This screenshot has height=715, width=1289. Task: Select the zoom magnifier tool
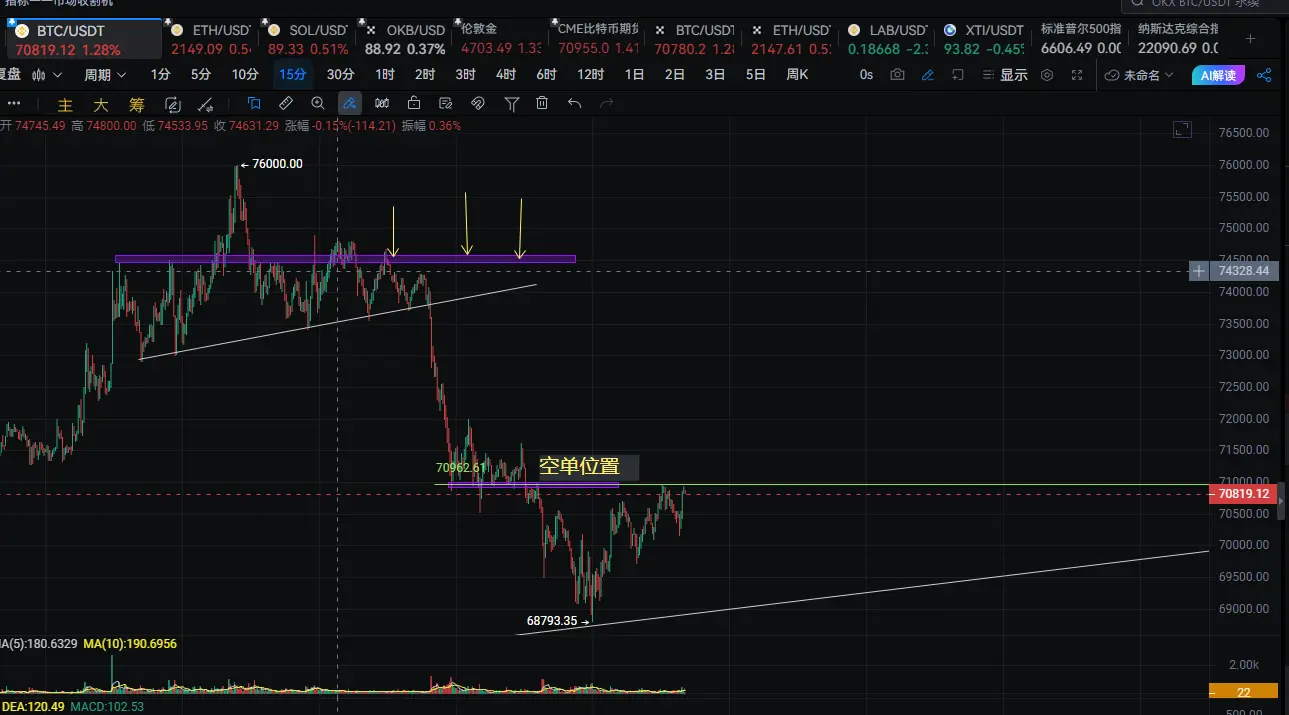pos(318,103)
